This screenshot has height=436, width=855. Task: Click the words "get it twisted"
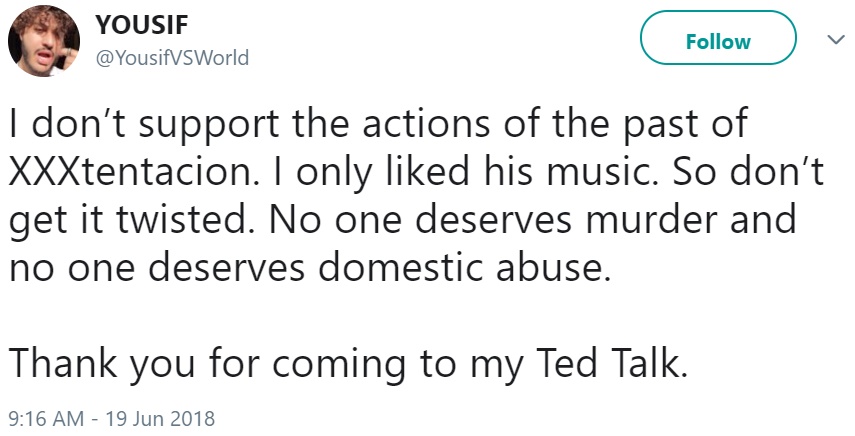pyautogui.click(x=127, y=220)
